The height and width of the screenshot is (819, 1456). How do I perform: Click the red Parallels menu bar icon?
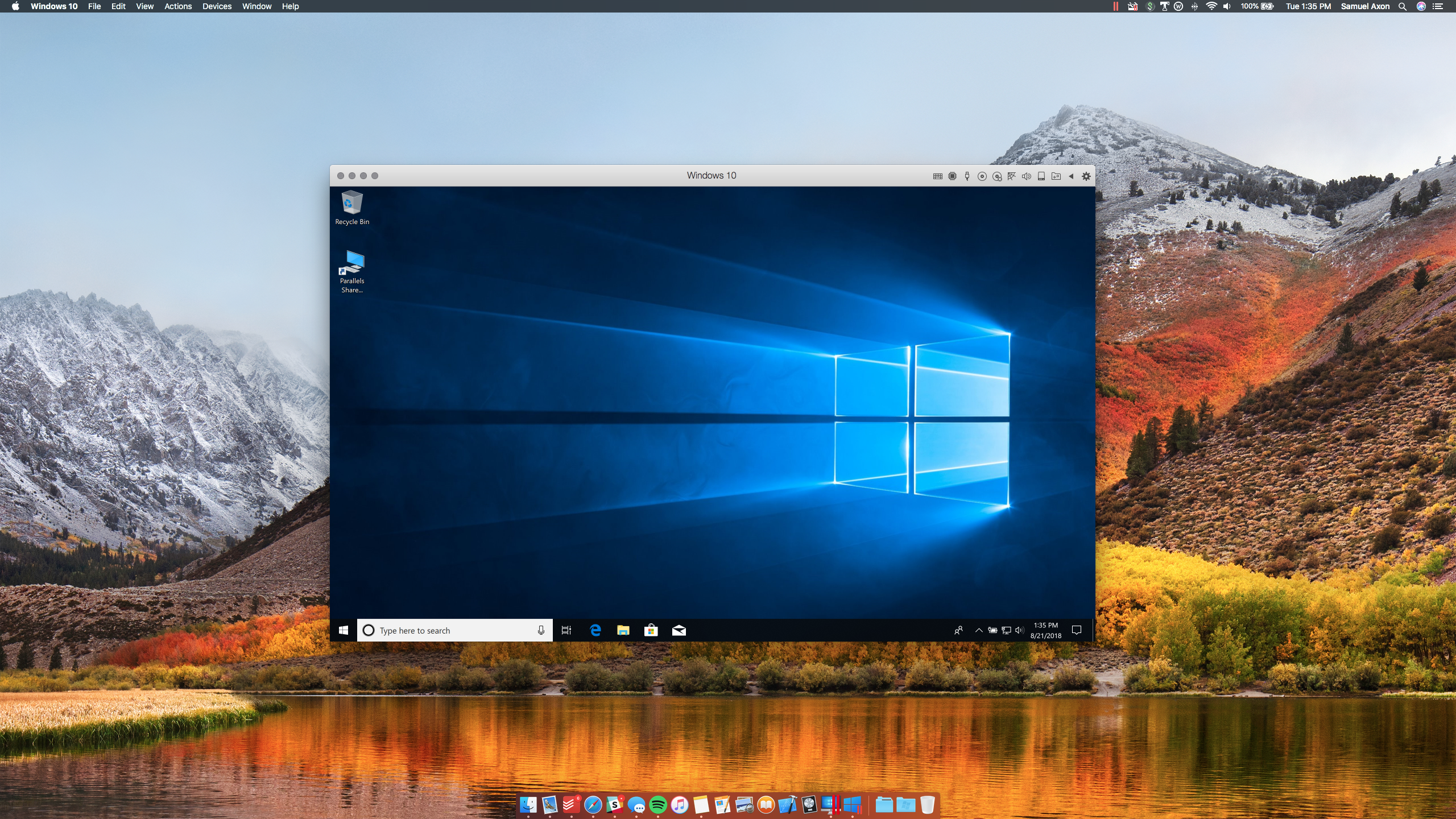[x=1115, y=6]
